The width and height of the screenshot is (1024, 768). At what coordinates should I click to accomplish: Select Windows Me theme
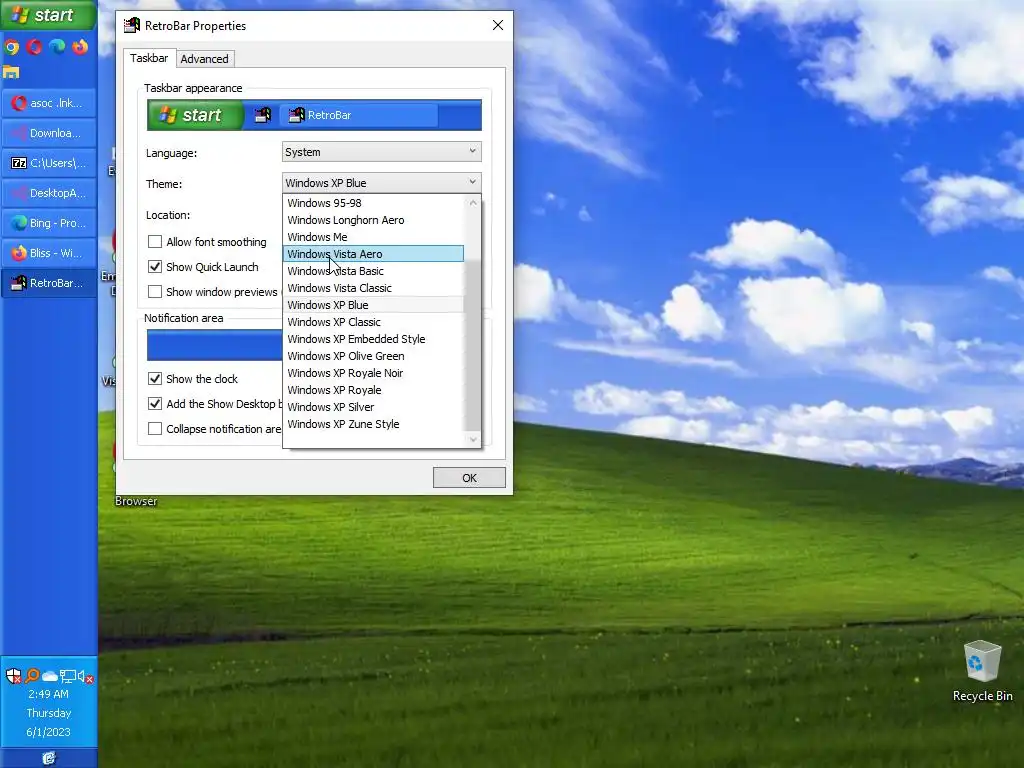coord(374,237)
